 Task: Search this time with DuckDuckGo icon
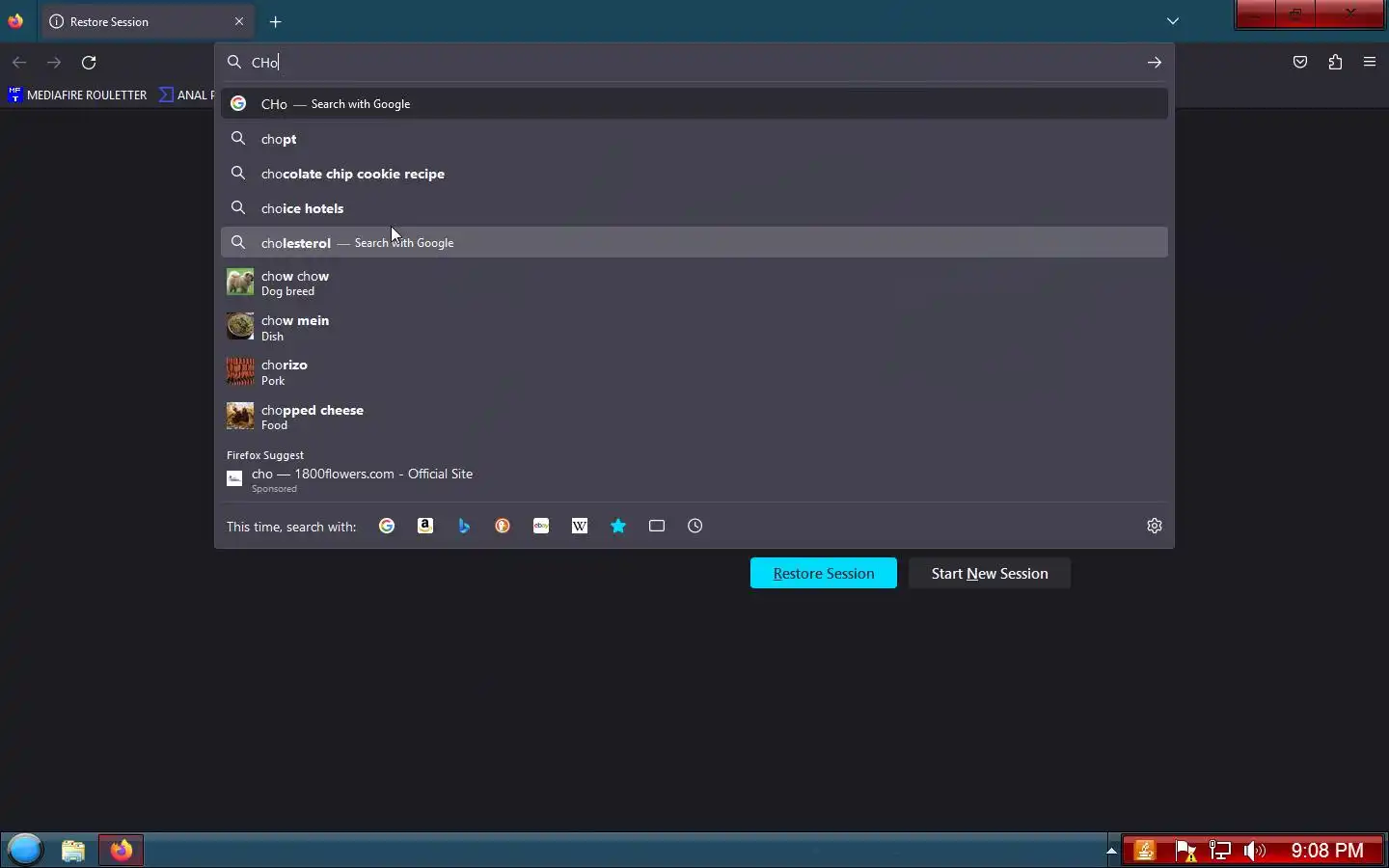503,526
